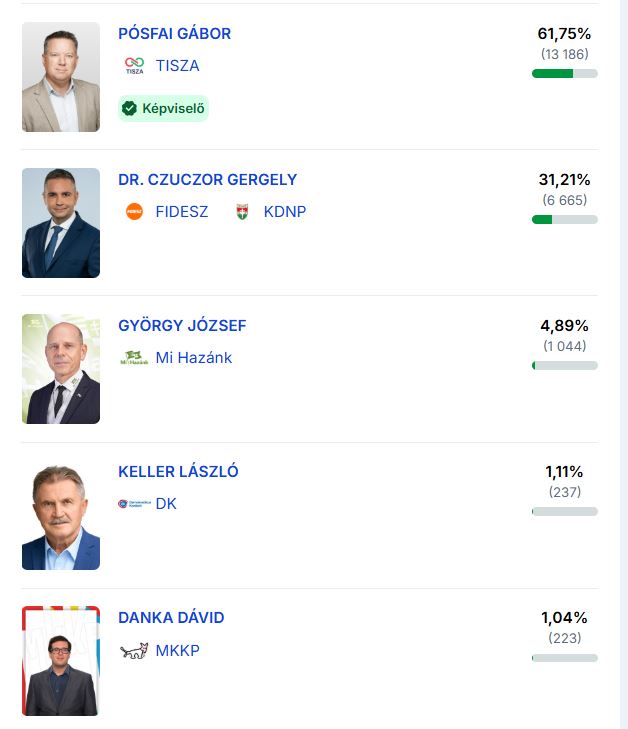This screenshot has height=729, width=628.
Task: Click the KDNP shield emblem icon
Action: coord(242,212)
